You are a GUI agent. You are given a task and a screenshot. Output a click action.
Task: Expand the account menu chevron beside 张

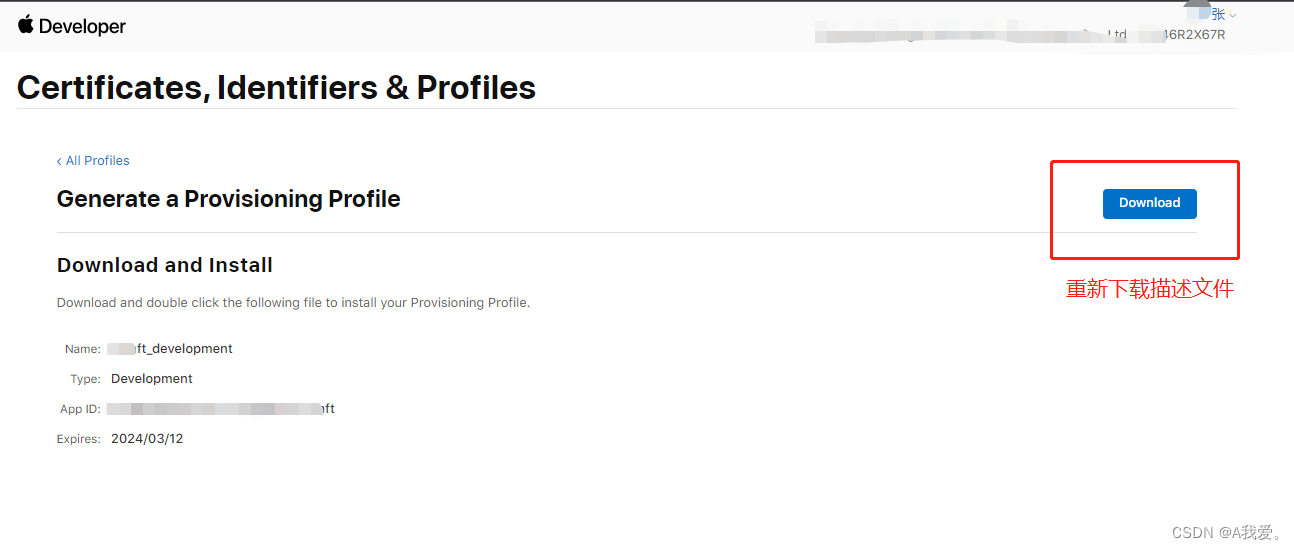[x=1233, y=16]
